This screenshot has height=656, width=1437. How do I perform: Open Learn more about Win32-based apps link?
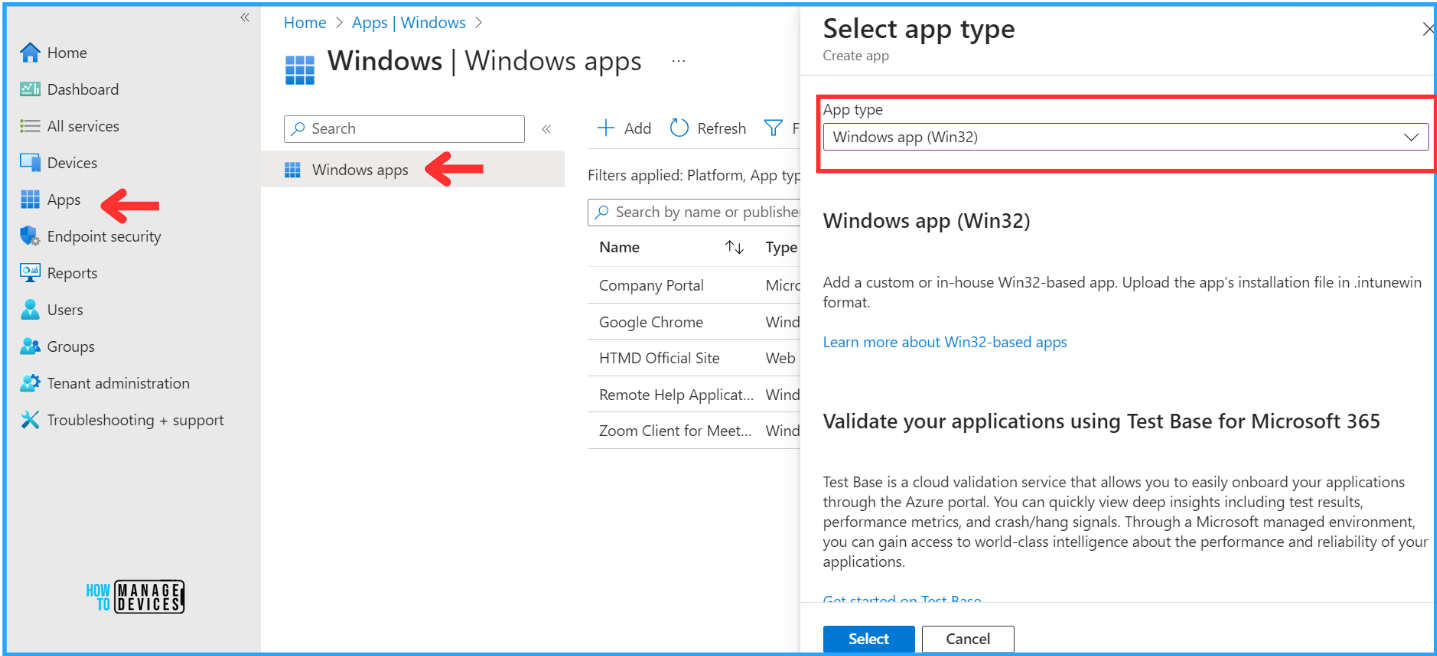pyautogui.click(x=945, y=342)
